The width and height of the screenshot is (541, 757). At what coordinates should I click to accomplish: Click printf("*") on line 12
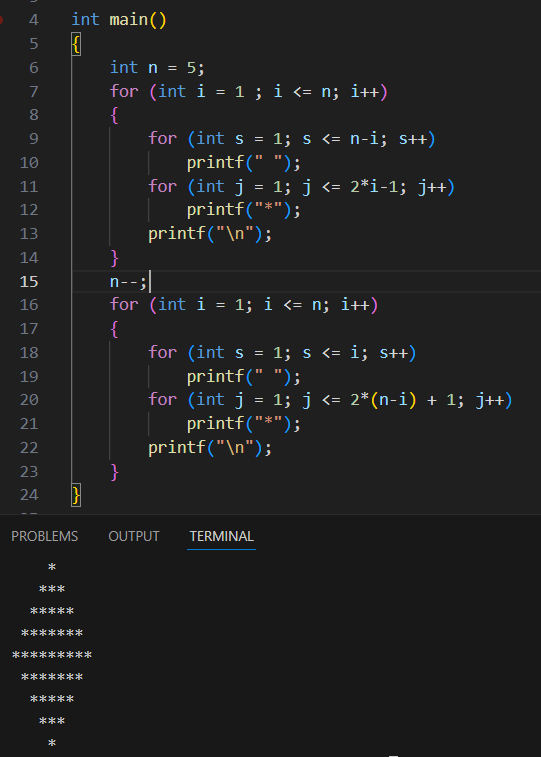tap(244, 210)
